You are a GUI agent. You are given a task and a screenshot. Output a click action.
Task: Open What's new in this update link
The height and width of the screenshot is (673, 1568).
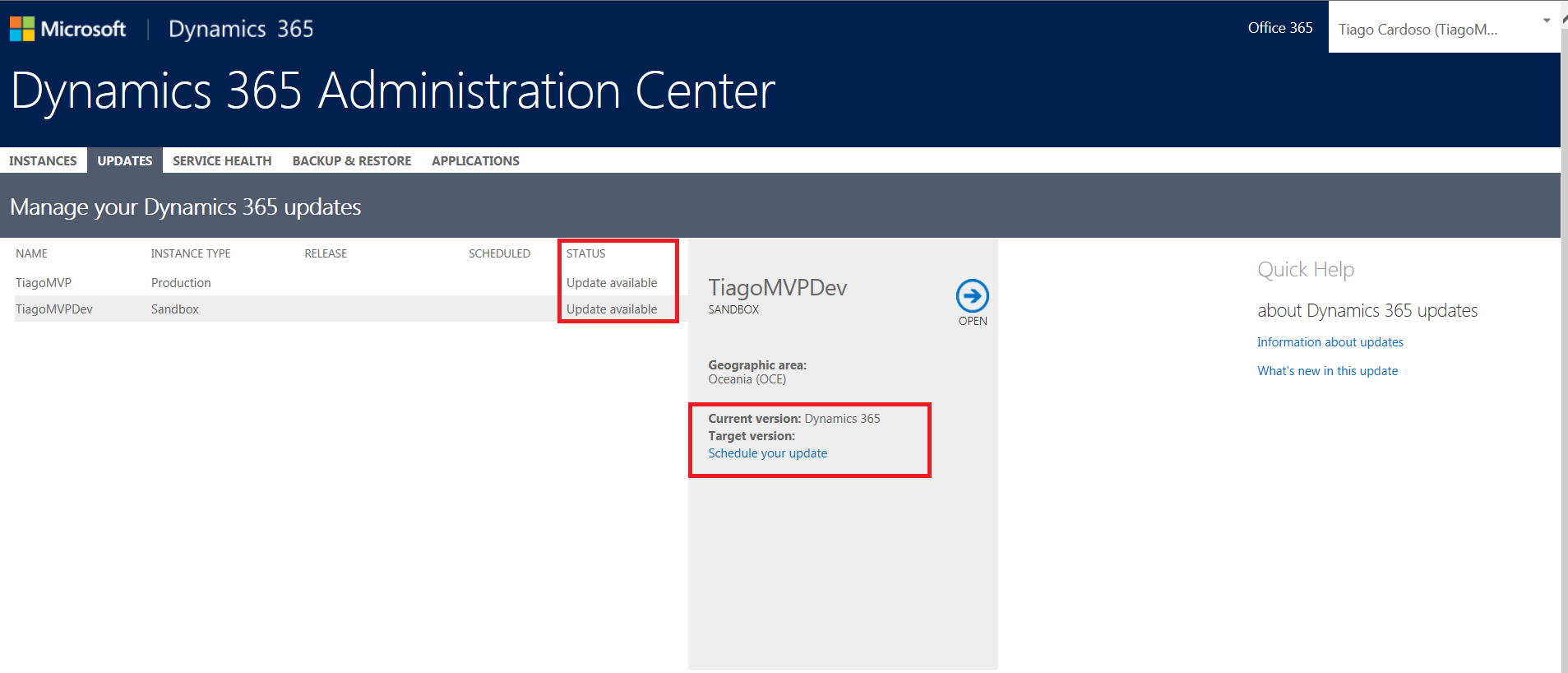point(1327,371)
